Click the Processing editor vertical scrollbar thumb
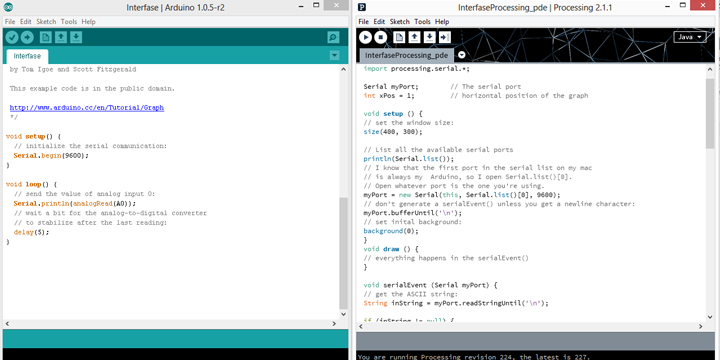Viewport: 720px width, 360px height. [x=710, y=113]
